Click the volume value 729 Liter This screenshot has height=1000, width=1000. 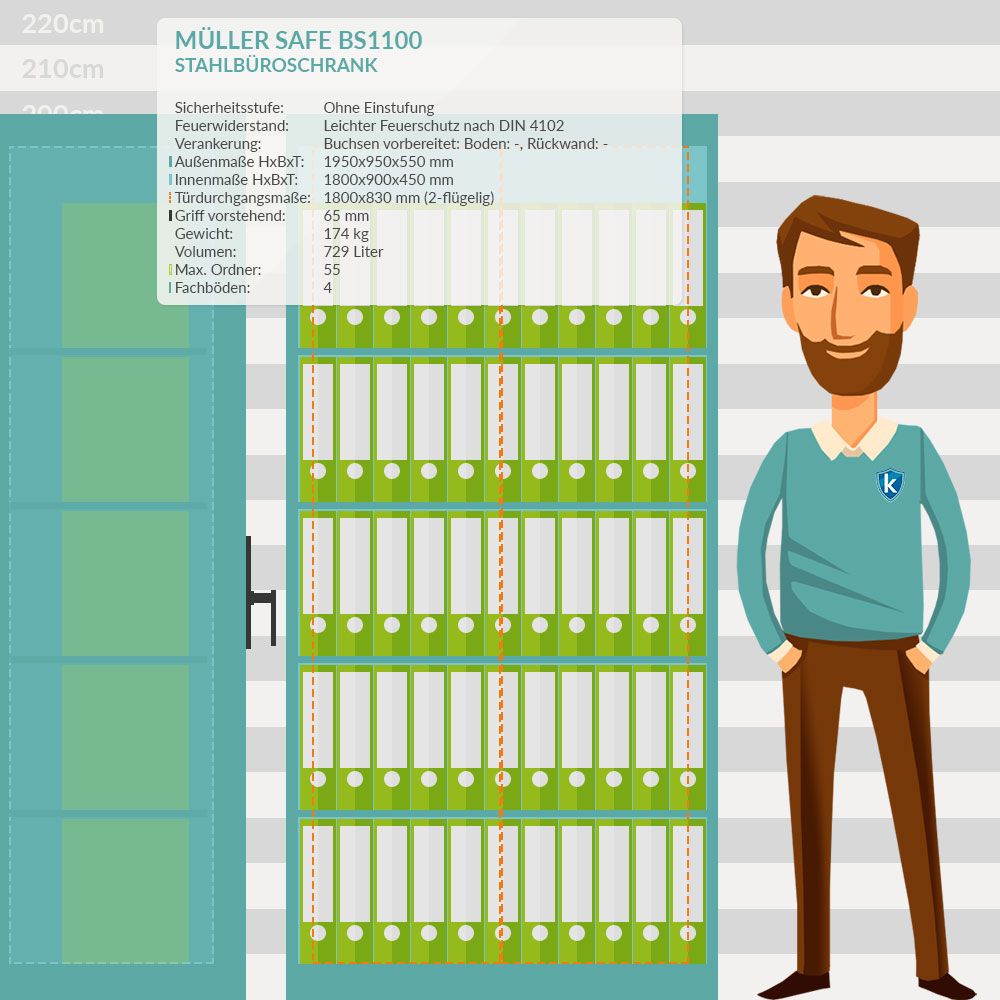(353, 252)
